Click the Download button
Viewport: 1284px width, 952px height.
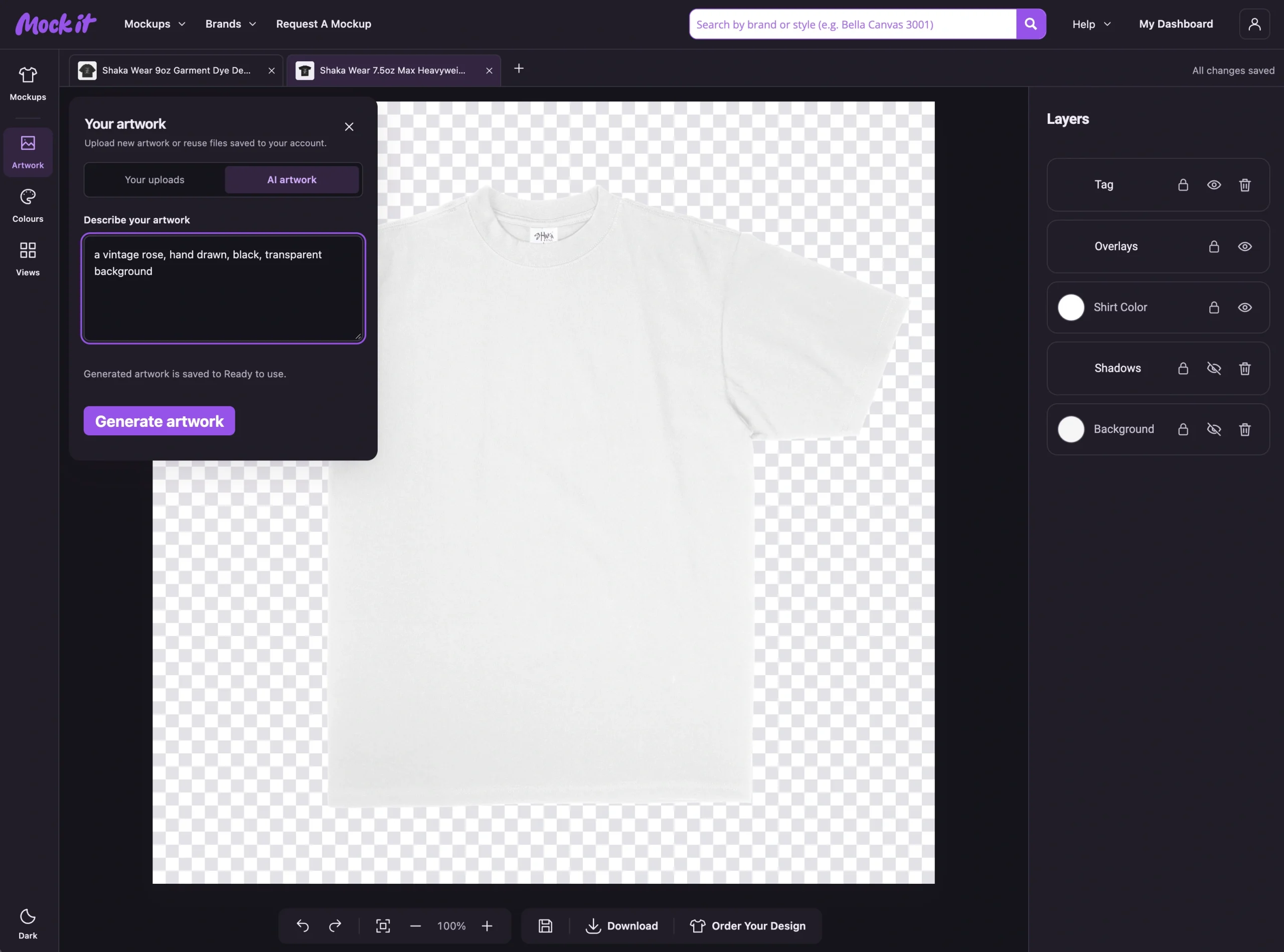click(x=622, y=925)
